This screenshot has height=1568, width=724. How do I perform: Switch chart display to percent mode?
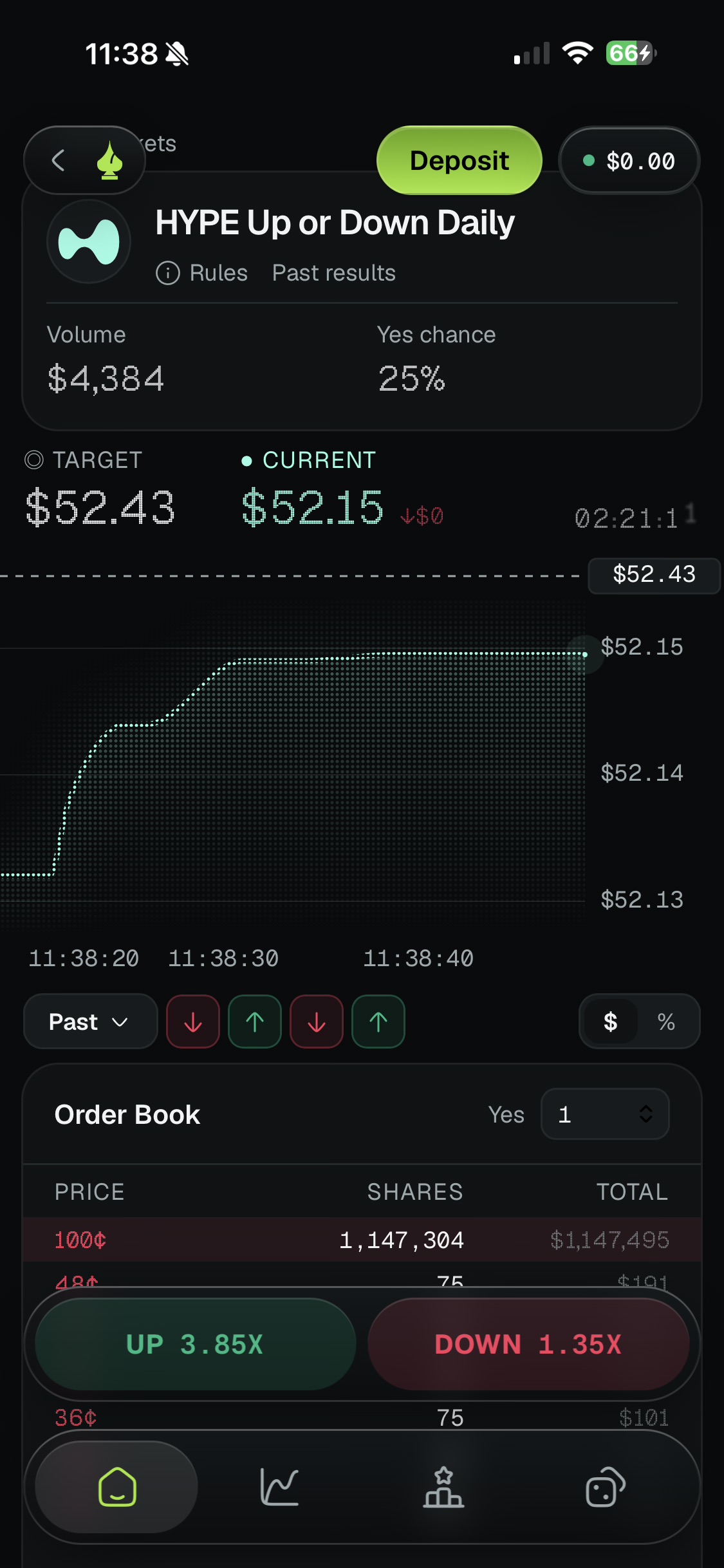[666, 1022]
